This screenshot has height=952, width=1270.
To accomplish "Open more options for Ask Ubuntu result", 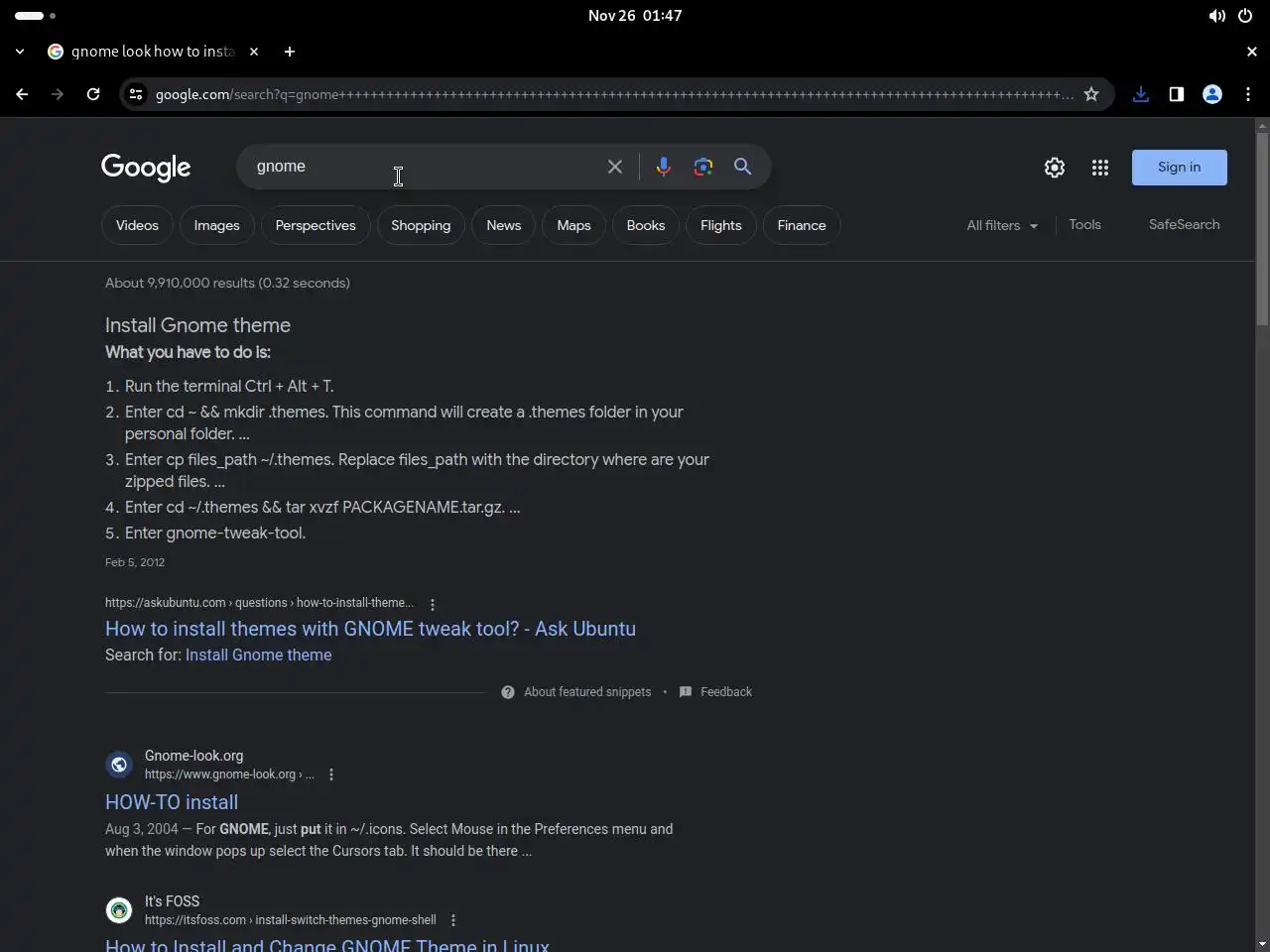I will tap(433, 604).
